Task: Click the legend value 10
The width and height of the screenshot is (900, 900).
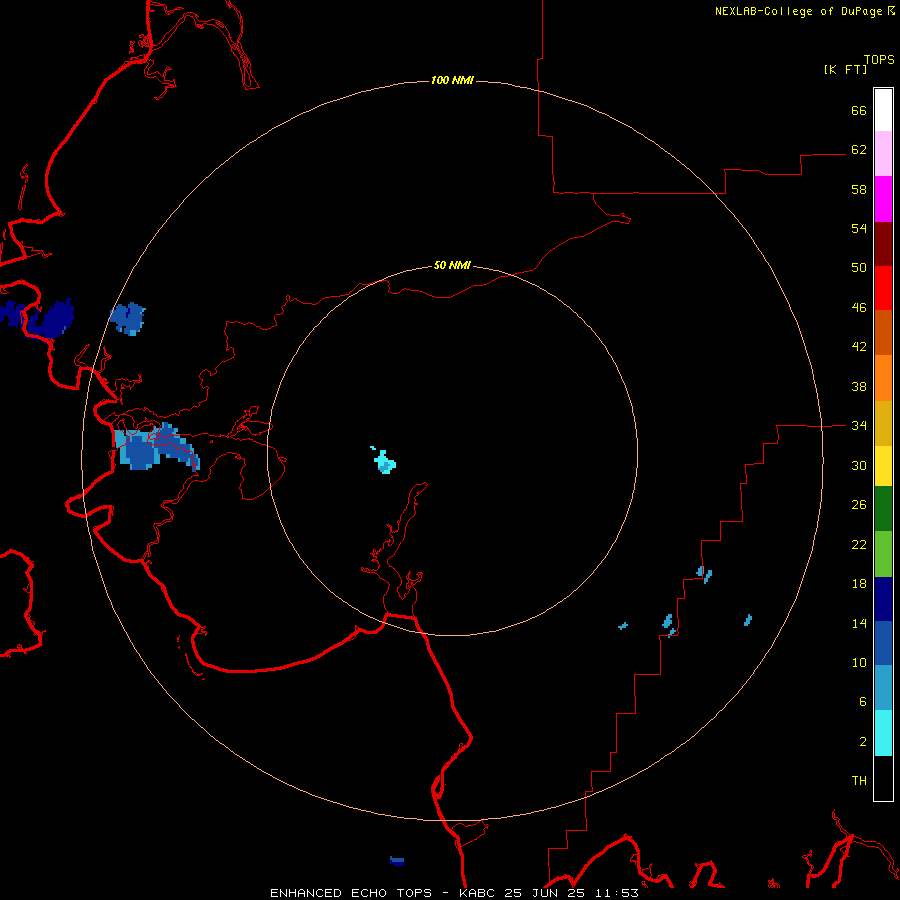Action: [x=859, y=663]
